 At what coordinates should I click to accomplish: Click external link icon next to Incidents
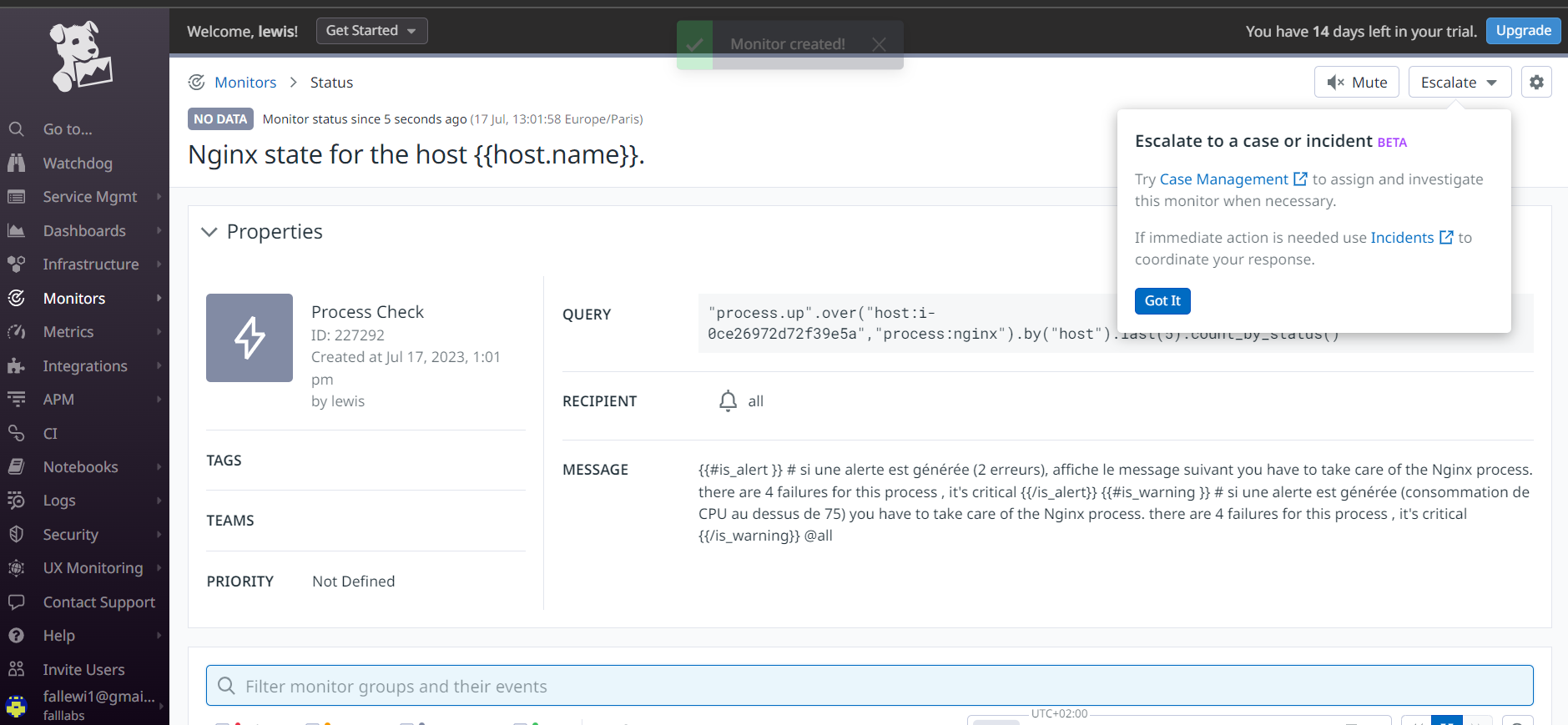pyautogui.click(x=1446, y=237)
